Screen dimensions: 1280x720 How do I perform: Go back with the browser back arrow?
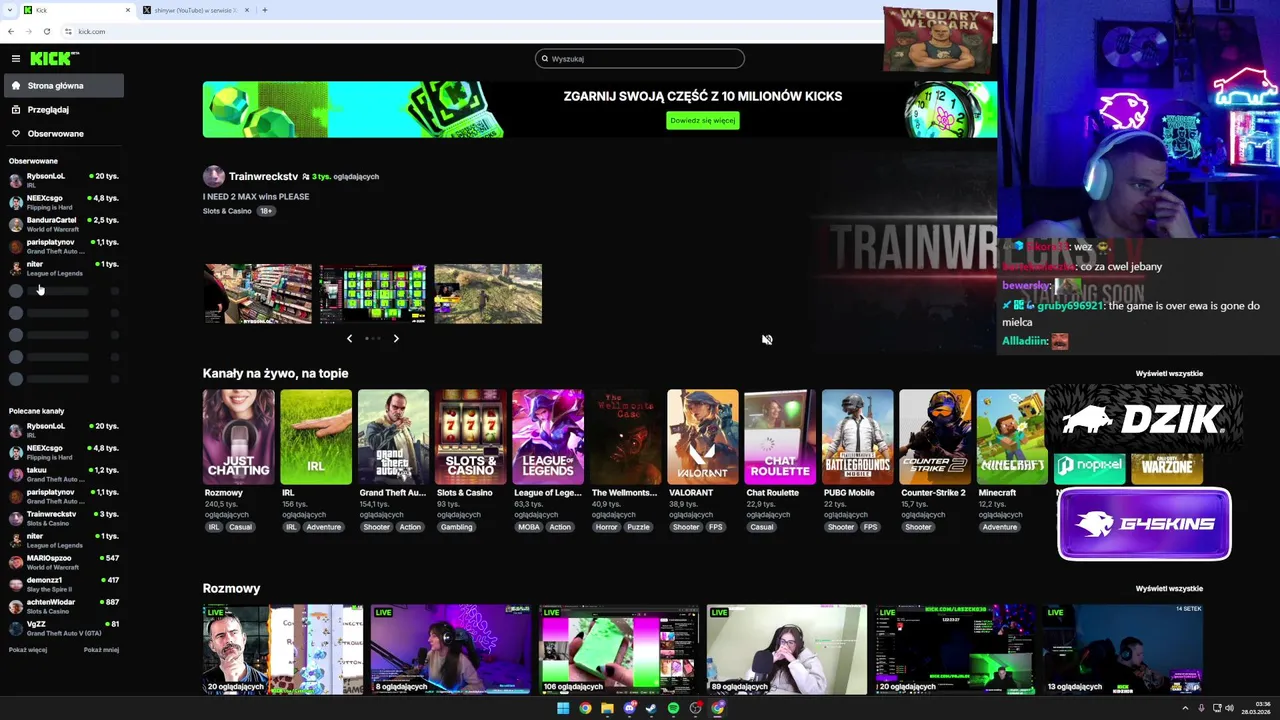tap(11, 31)
